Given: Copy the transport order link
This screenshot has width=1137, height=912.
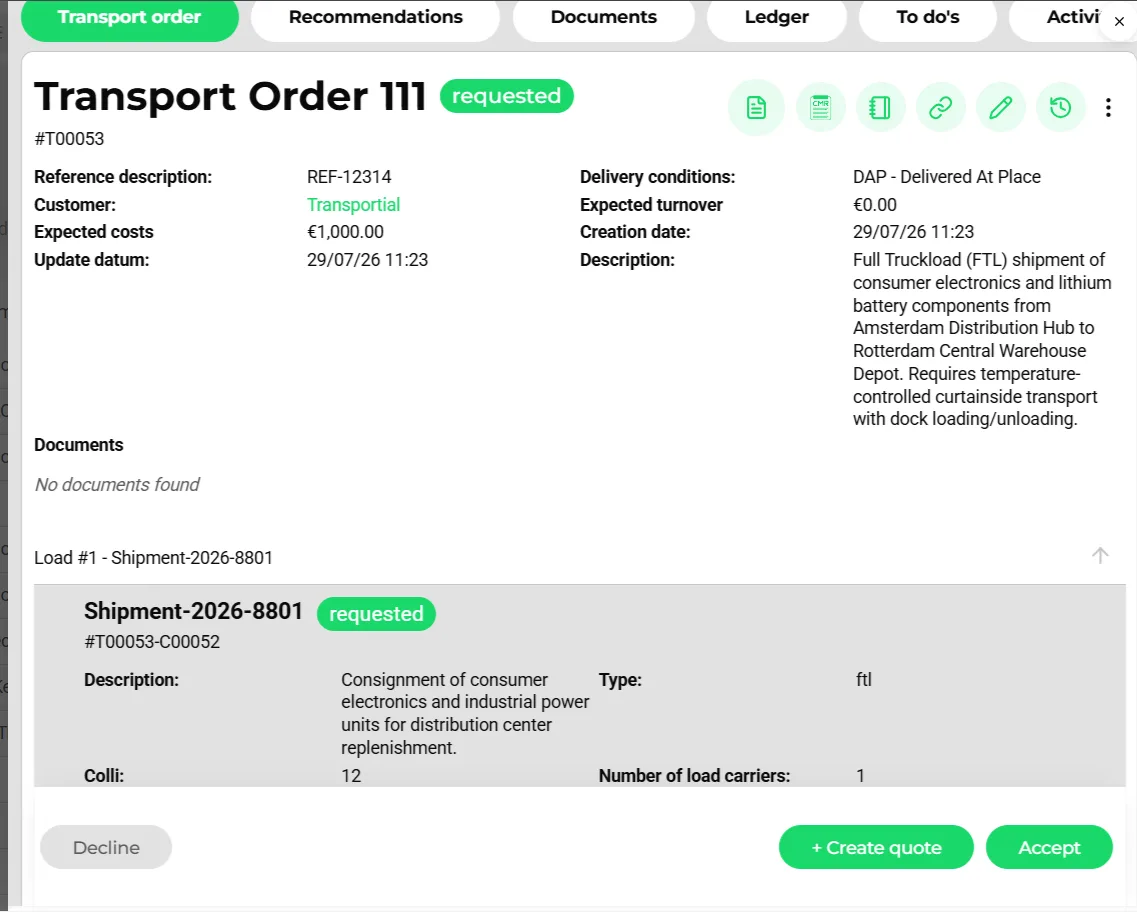Looking at the screenshot, I should (x=940, y=108).
